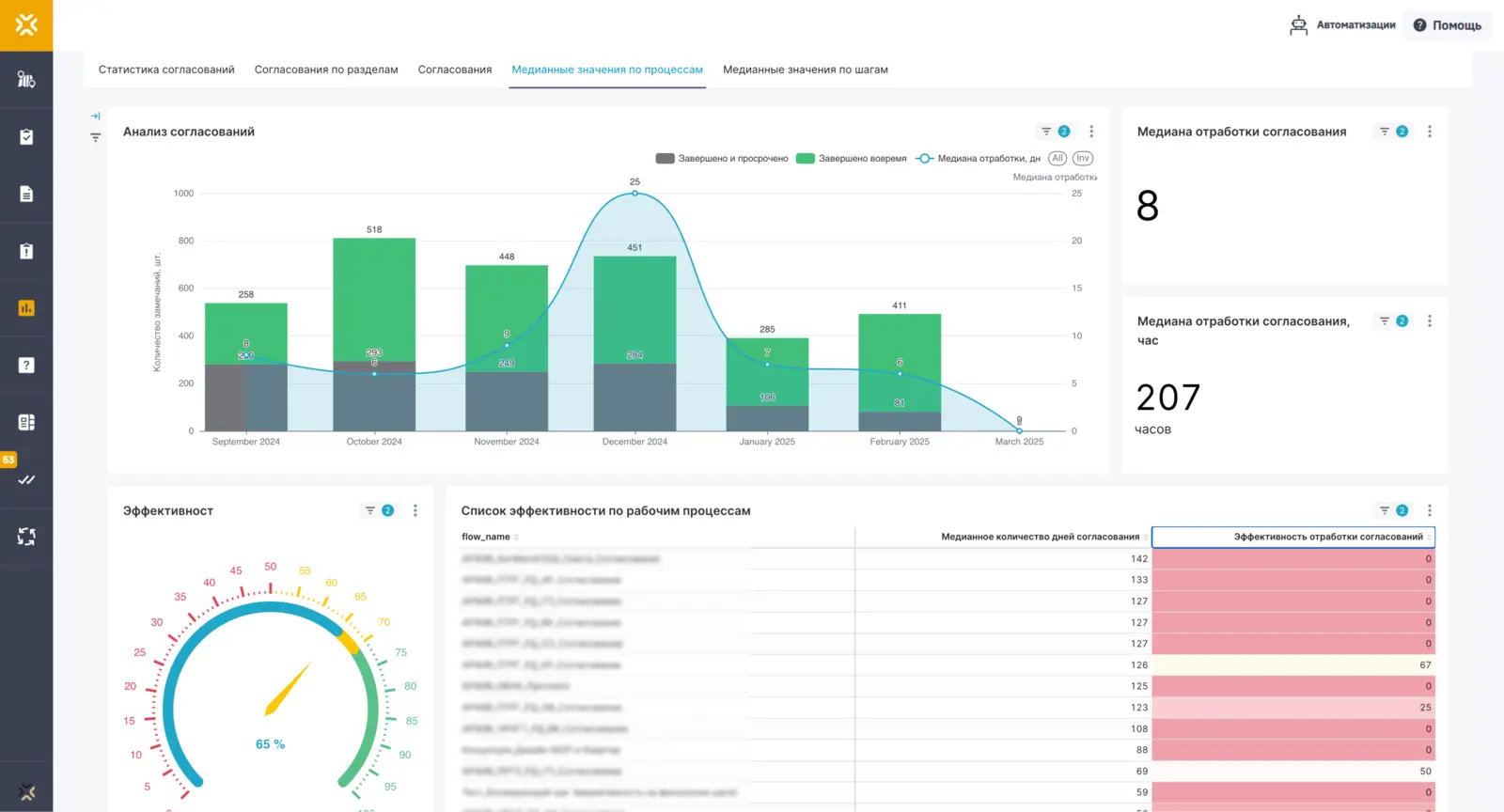Toggle 'Завершено вовремя' legend series

pyautogui.click(x=852, y=159)
